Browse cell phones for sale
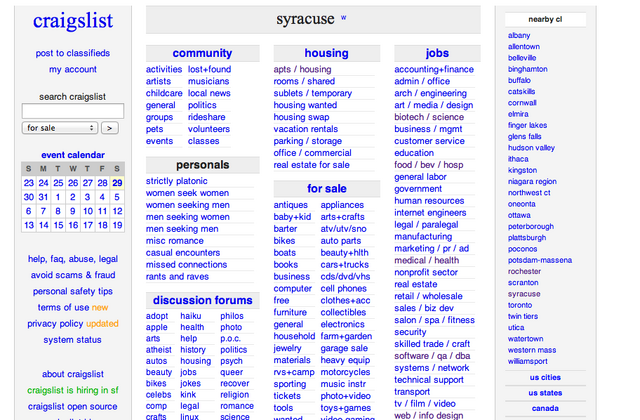Viewport: 640px width, 420px height. 344,289
